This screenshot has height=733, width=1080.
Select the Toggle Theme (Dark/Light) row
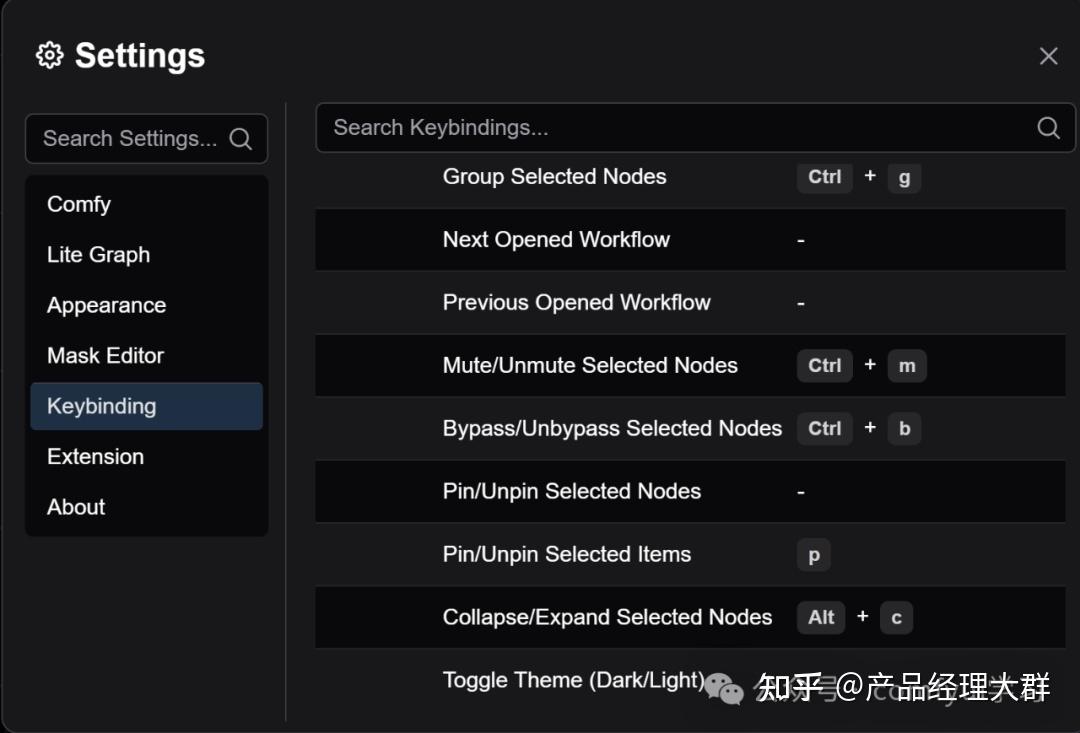click(x=573, y=681)
